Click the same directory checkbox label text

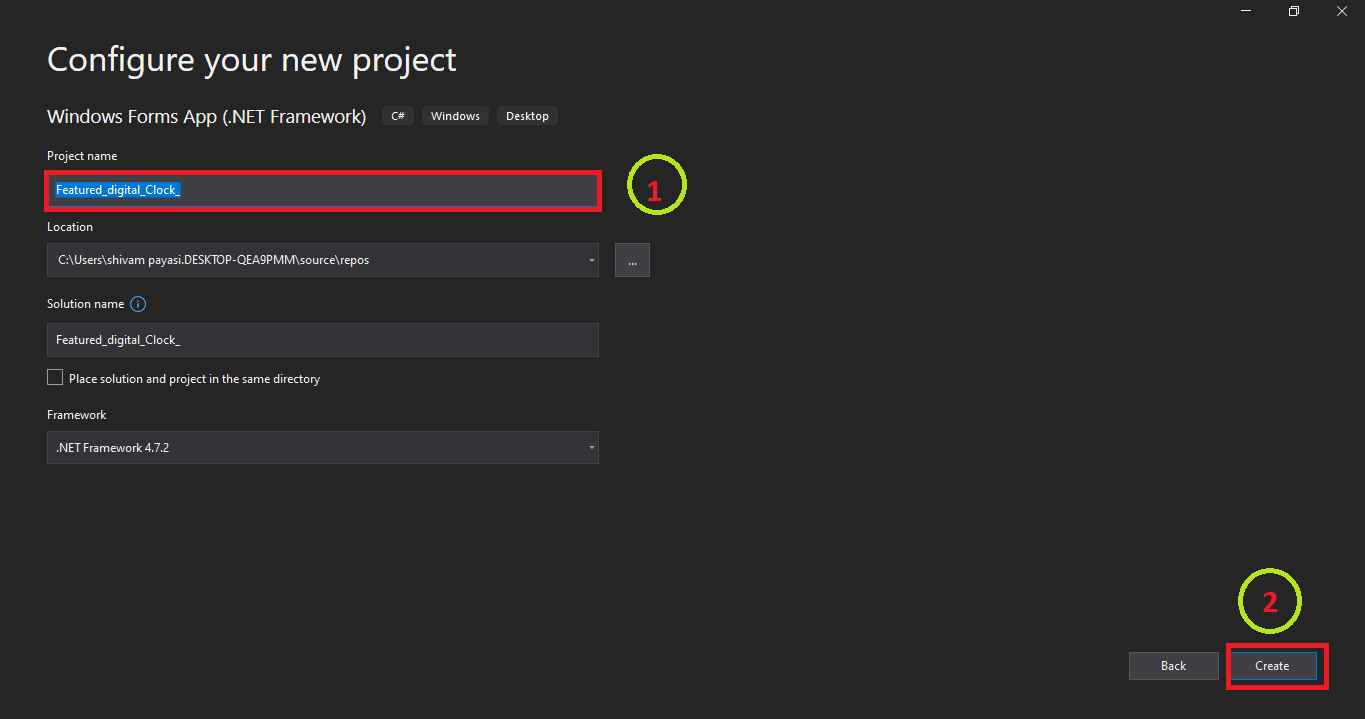(x=194, y=379)
